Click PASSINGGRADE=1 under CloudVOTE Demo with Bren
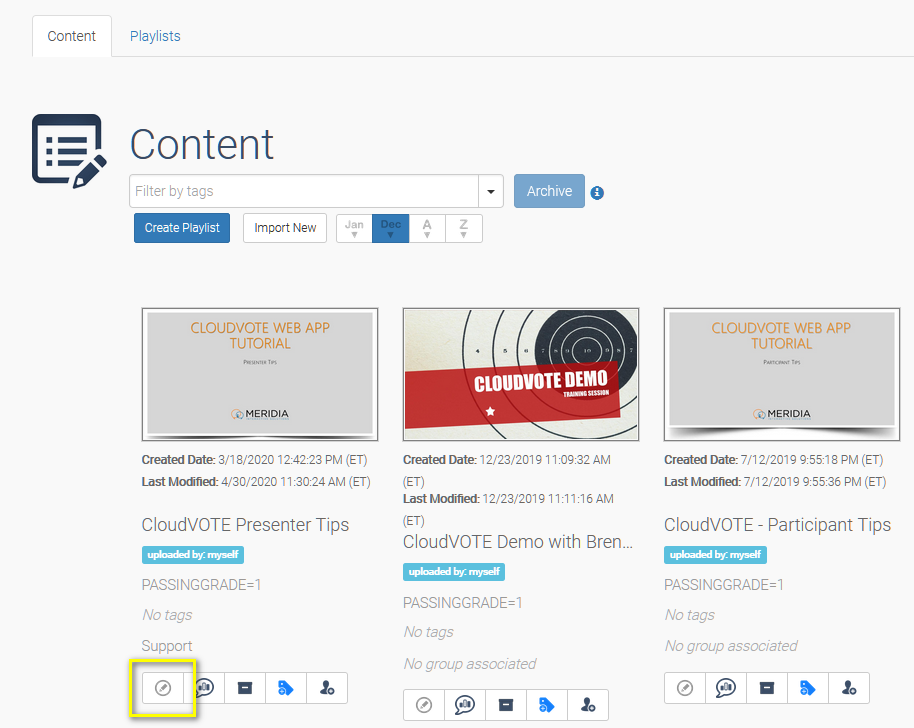The width and height of the screenshot is (914, 728). (x=463, y=603)
